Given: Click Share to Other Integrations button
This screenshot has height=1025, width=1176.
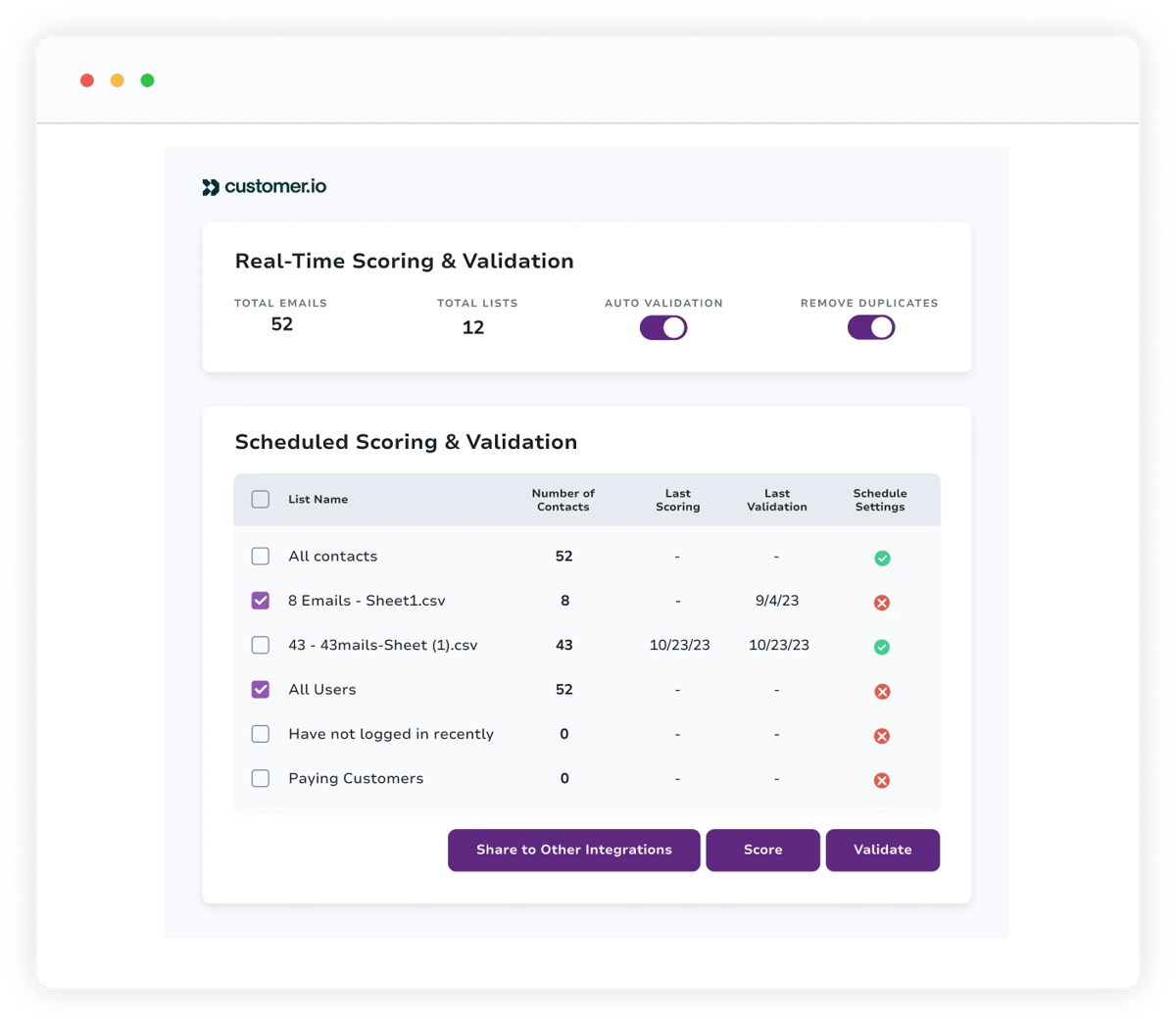Looking at the screenshot, I should click(574, 850).
